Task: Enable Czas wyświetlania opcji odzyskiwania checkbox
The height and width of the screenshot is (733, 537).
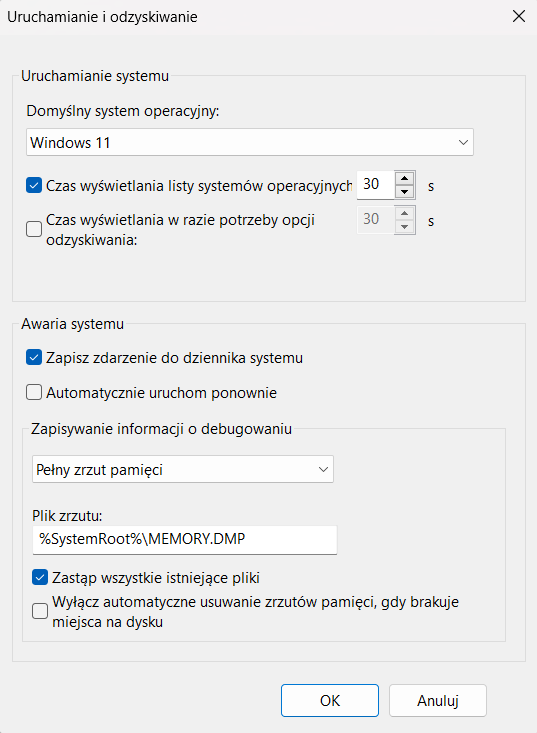Action: coord(34,229)
